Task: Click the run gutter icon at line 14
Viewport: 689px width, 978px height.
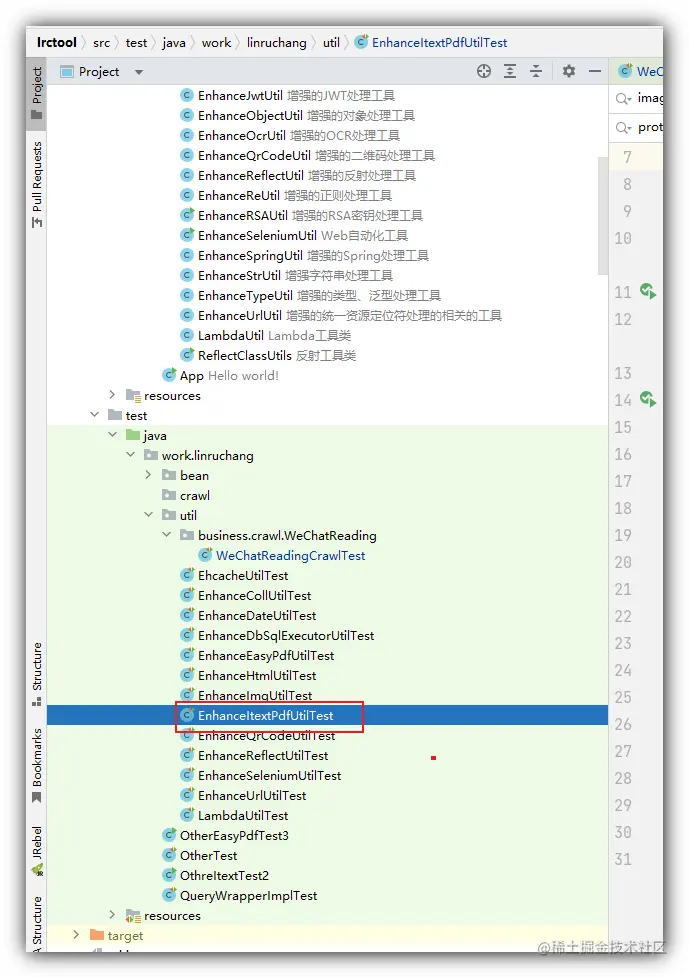Action: (648, 399)
